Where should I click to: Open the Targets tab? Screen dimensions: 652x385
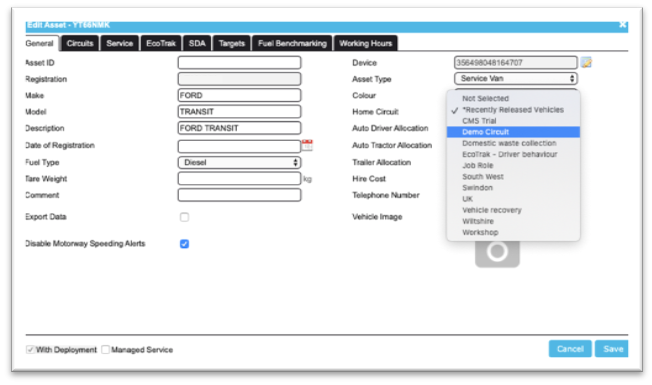click(232, 43)
